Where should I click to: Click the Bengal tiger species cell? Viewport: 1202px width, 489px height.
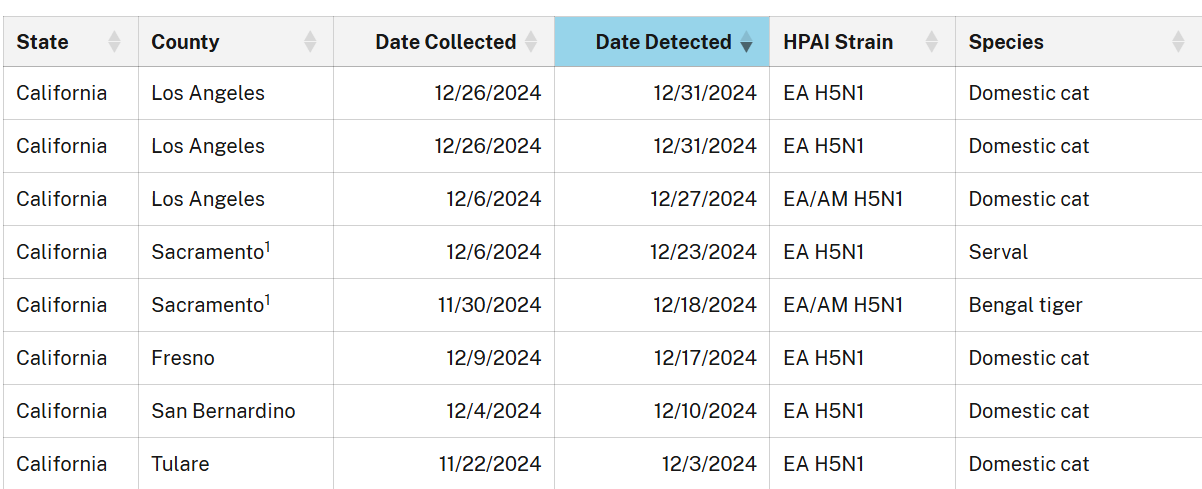(x=1078, y=305)
